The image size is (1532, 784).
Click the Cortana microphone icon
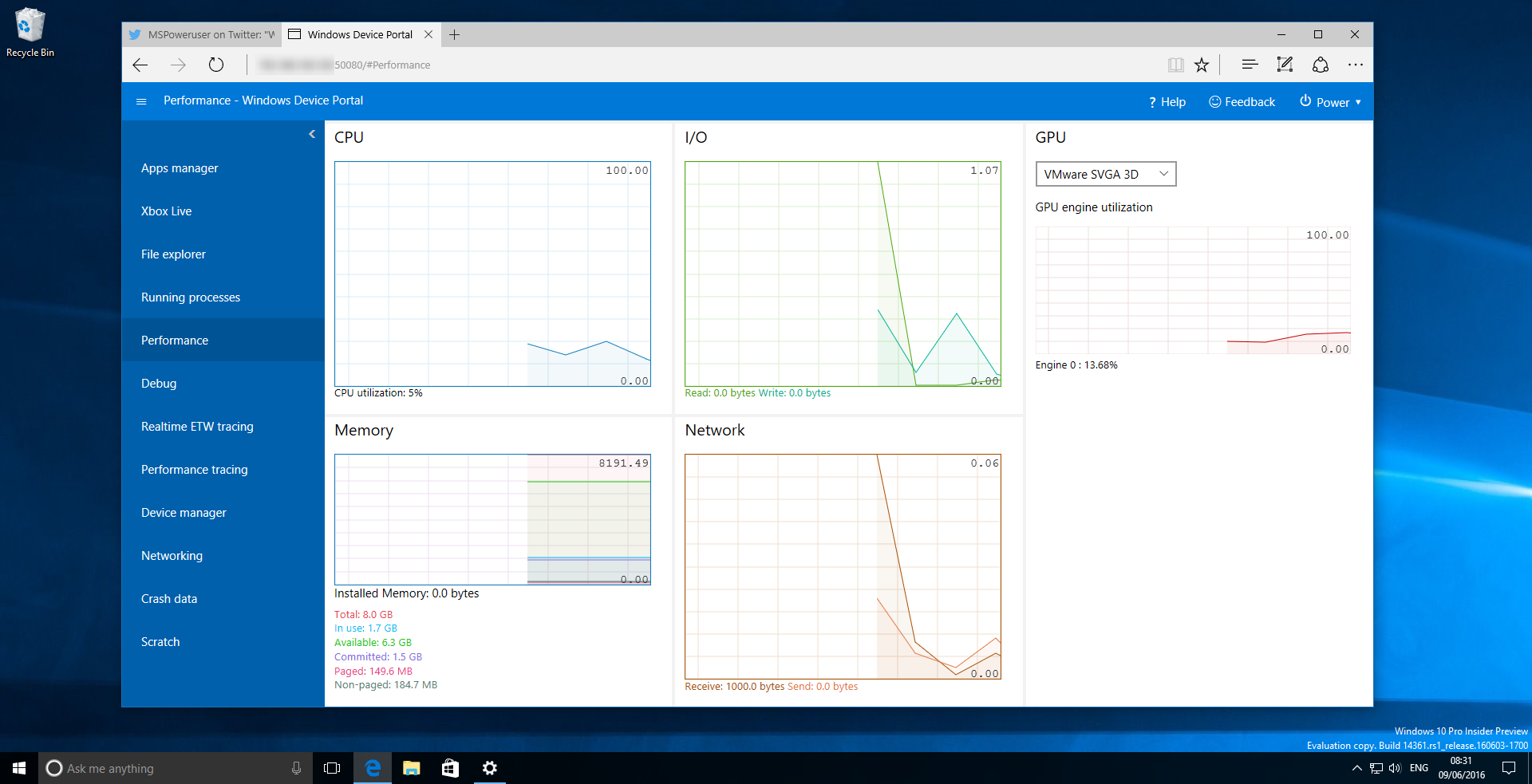point(296,768)
